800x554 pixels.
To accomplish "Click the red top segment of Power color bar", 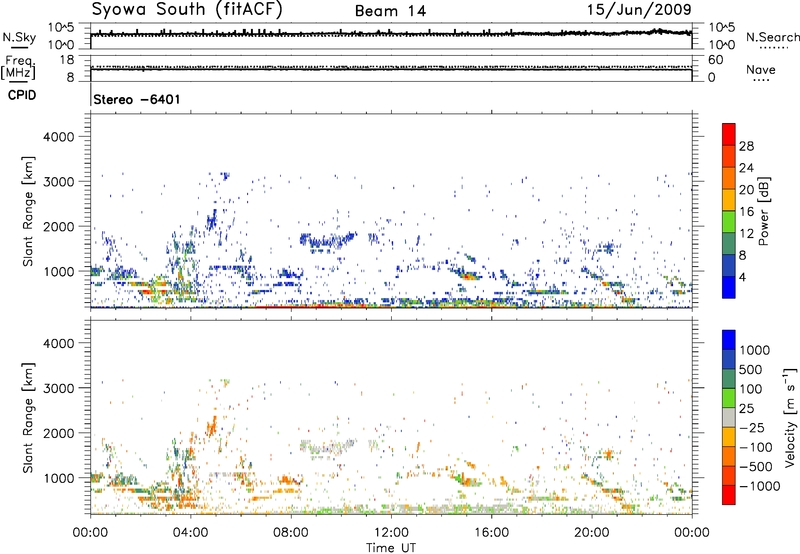I will click(729, 135).
